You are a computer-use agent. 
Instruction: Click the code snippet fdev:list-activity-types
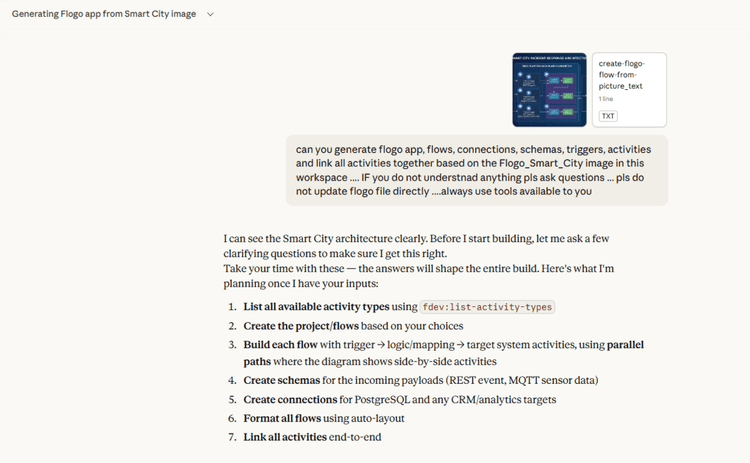click(x=487, y=307)
